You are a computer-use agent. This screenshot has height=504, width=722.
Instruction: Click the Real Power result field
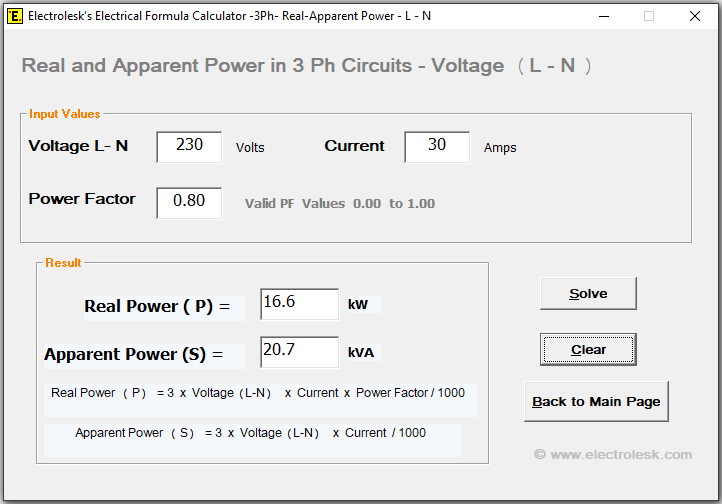(299, 304)
